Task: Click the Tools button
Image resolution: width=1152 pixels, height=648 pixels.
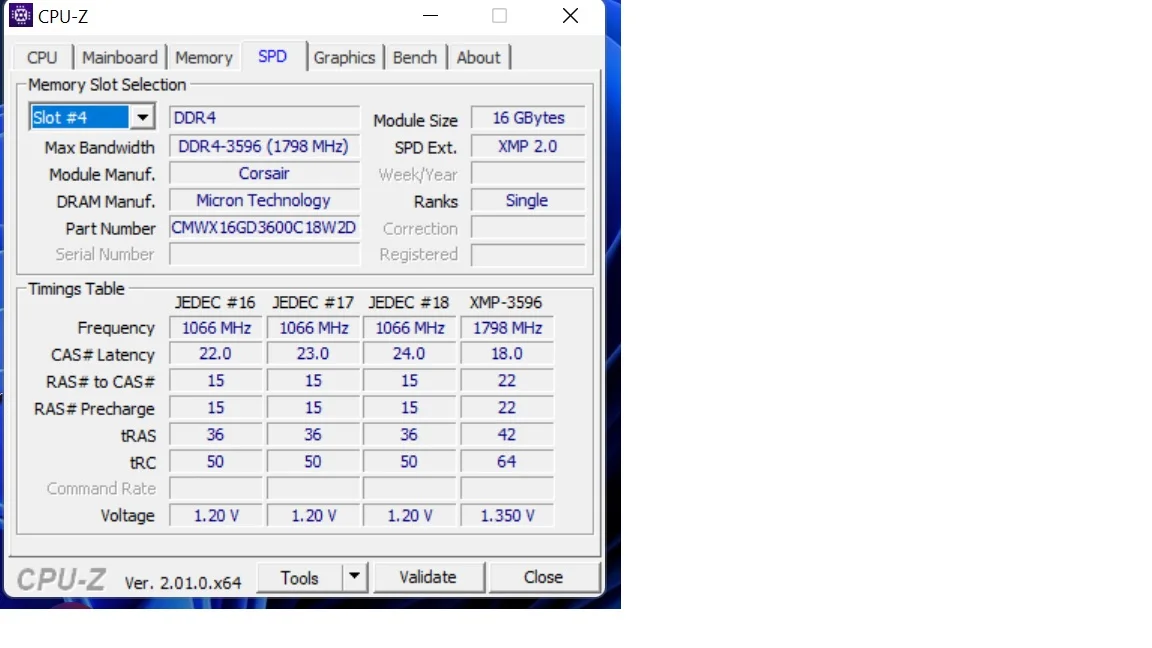Action: tap(300, 577)
